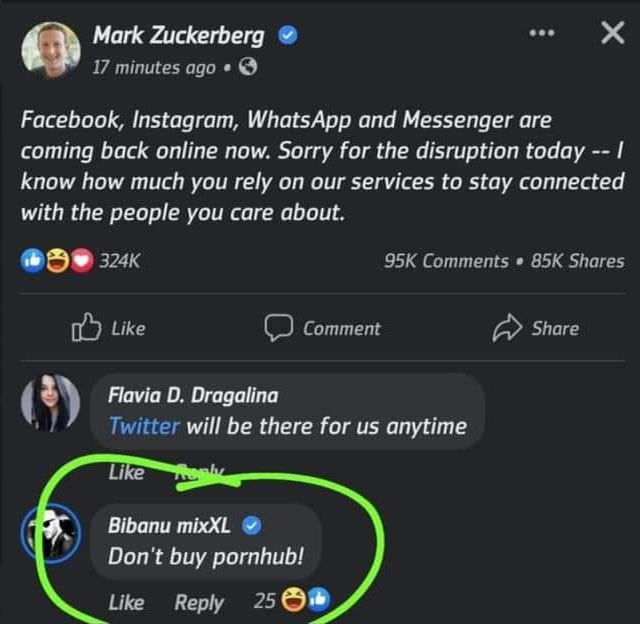This screenshot has height=624, width=640.
Task: Open the 95K Comments count
Action: pyautogui.click(x=446, y=260)
